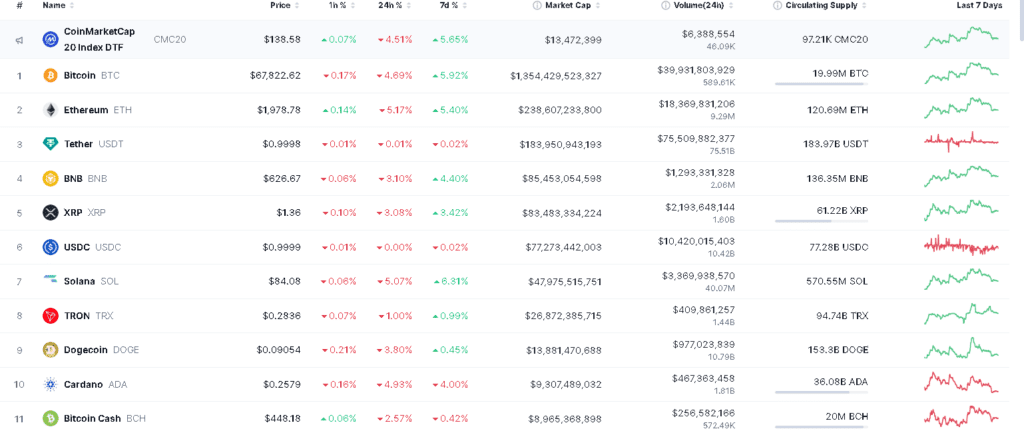Click USDC volume $10,420,015,403
Viewport: 1024px width, 433px height.
pos(696,241)
